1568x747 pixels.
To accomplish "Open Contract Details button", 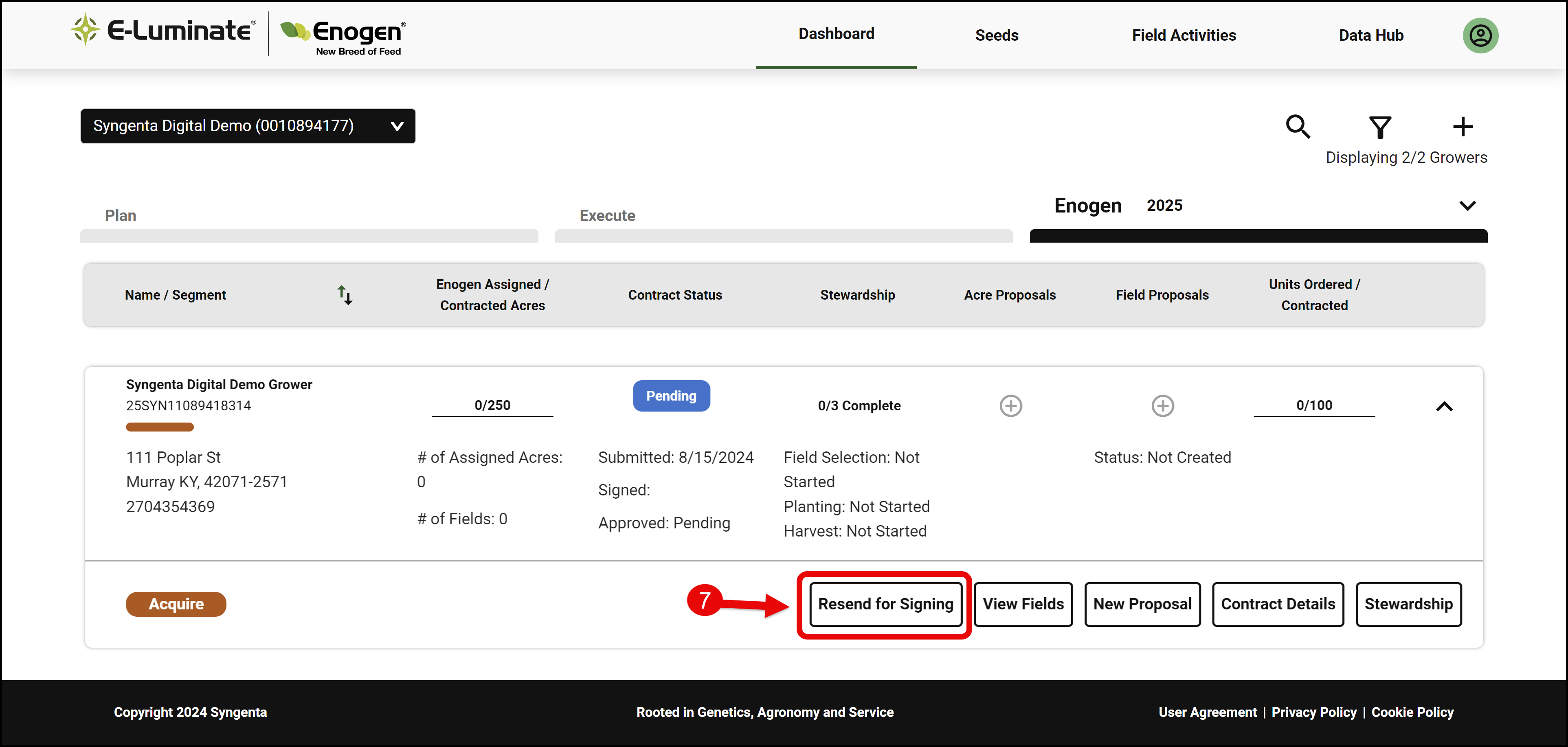I will [x=1278, y=604].
